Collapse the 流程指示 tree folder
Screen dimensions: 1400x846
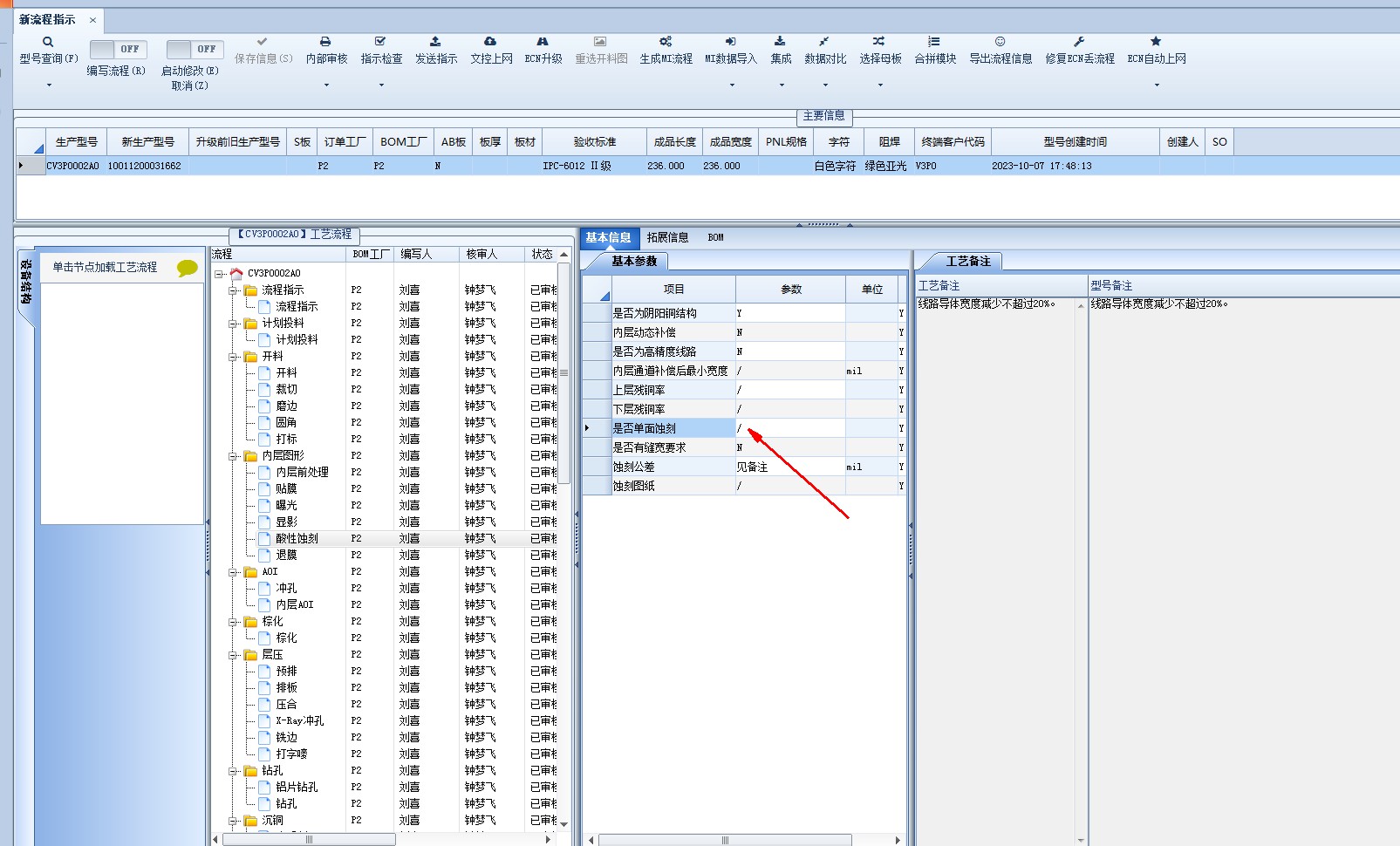pyautogui.click(x=234, y=290)
